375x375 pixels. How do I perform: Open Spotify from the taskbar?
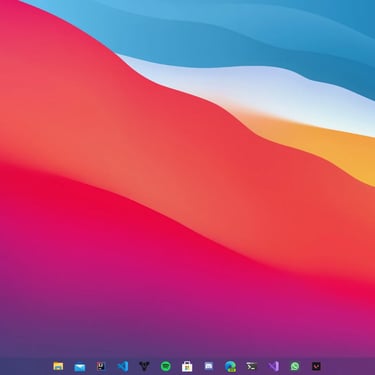(166, 366)
